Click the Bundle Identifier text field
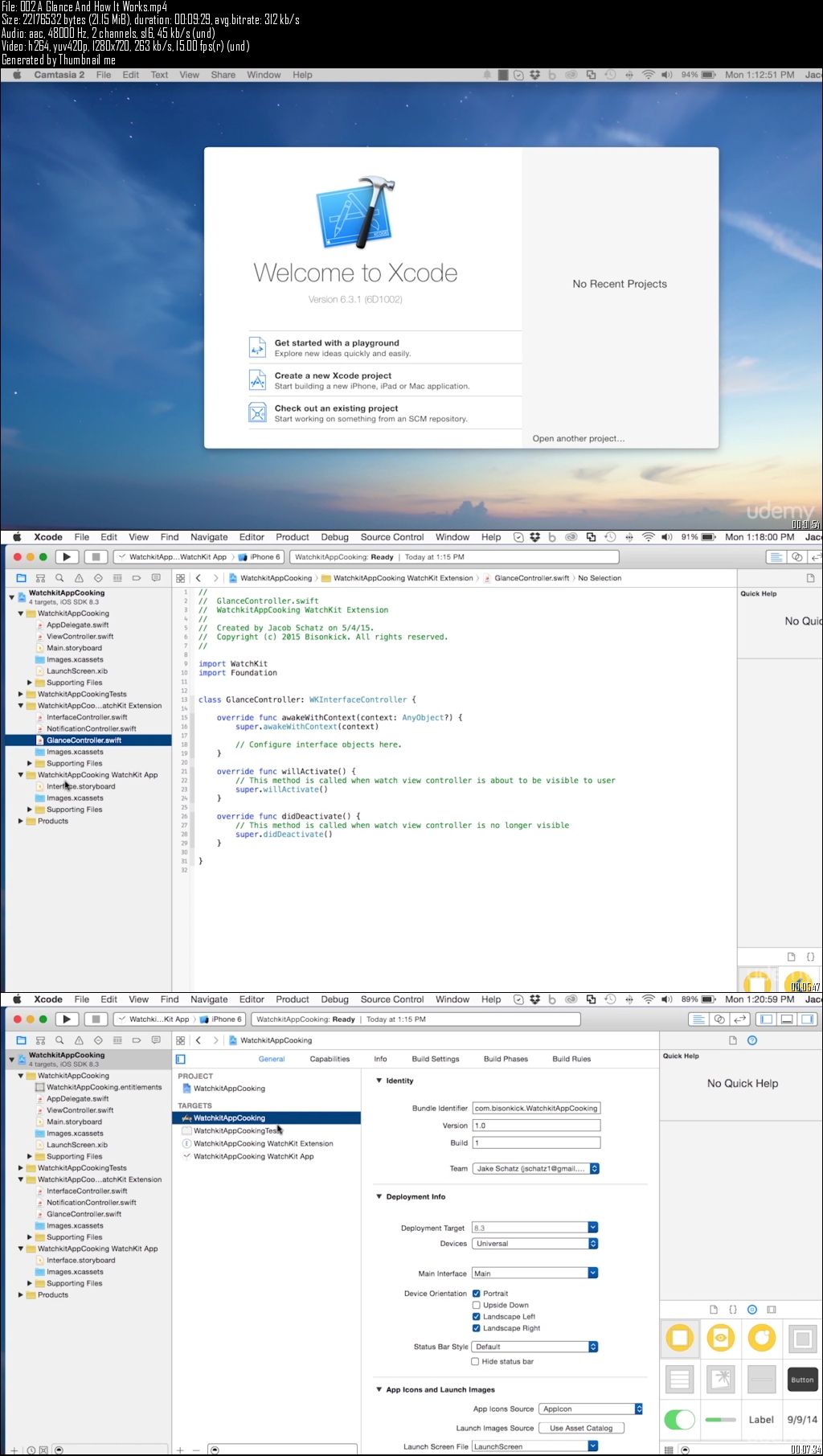This screenshot has width=823, height=1456. tap(536, 1108)
